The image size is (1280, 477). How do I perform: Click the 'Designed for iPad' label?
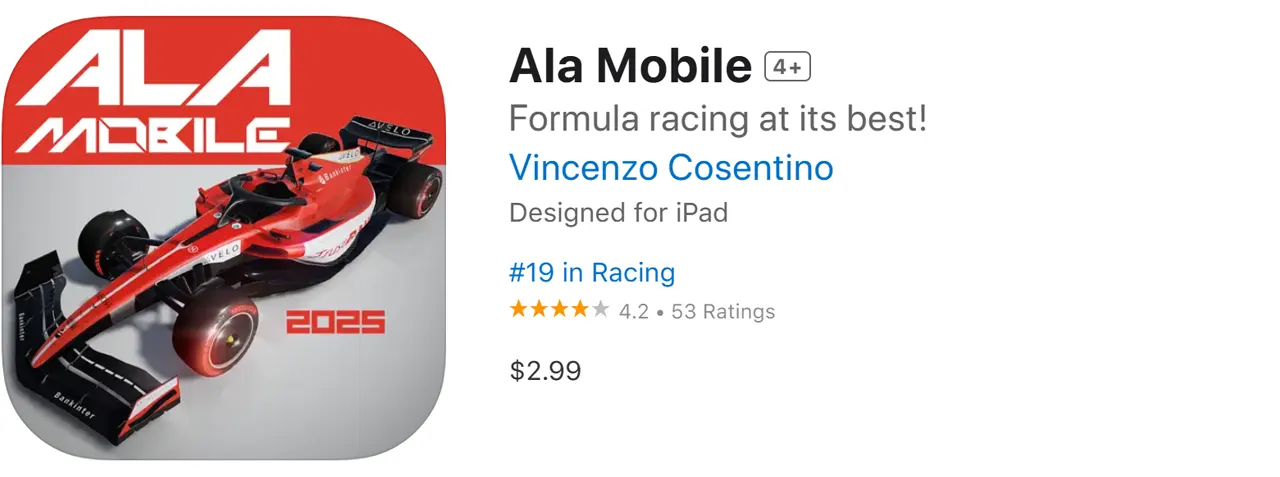tap(618, 213)
